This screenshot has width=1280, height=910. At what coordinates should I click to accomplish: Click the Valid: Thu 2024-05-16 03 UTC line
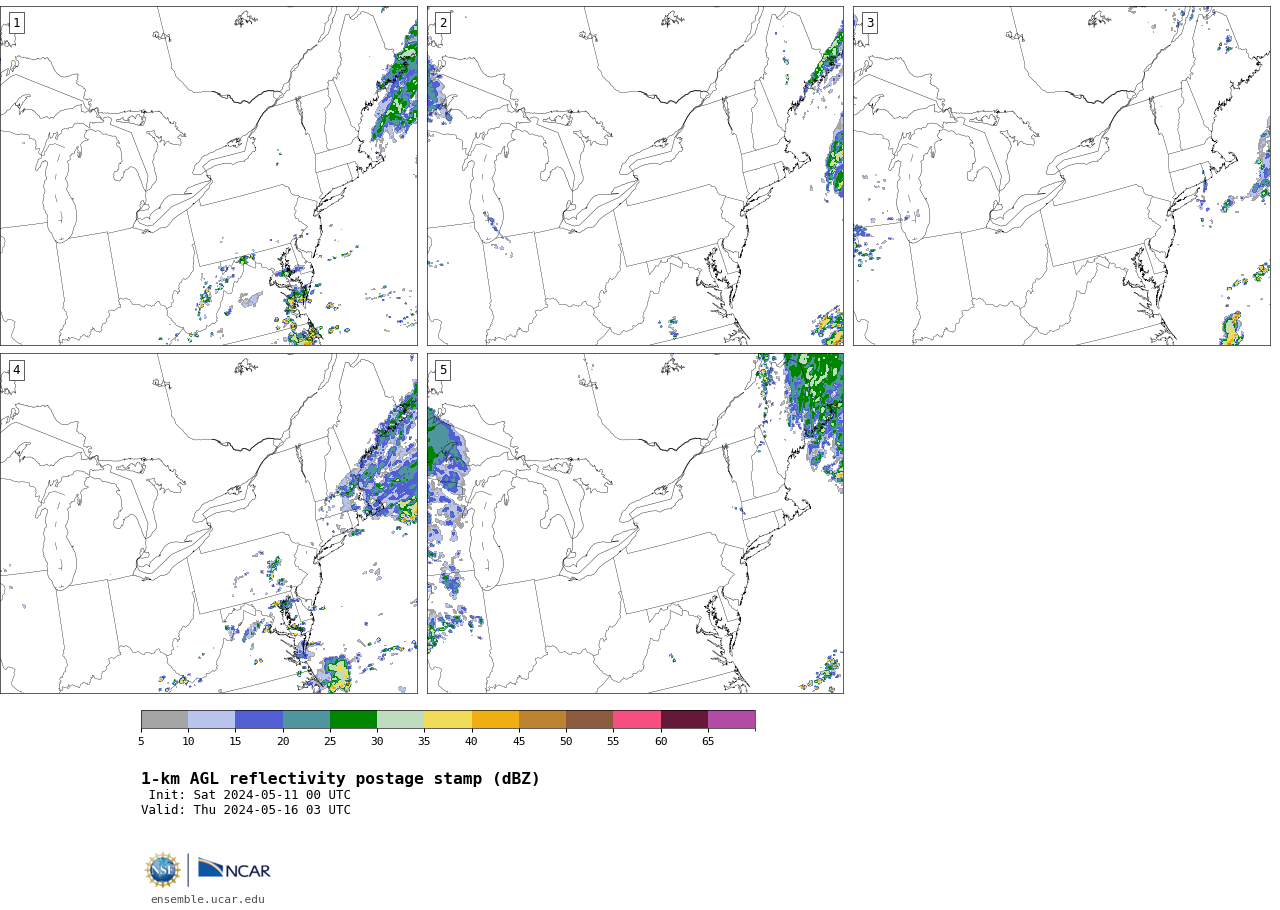pos(246,810)
